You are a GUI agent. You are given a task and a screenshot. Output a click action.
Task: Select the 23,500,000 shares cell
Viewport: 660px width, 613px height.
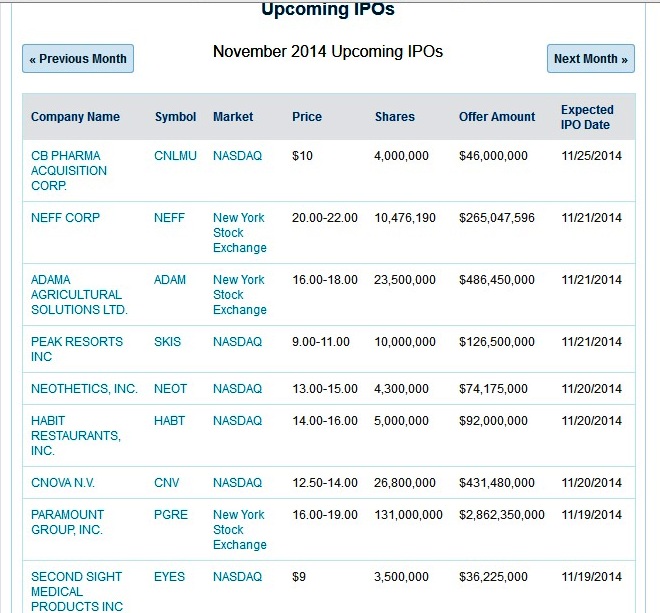[405, 280]
